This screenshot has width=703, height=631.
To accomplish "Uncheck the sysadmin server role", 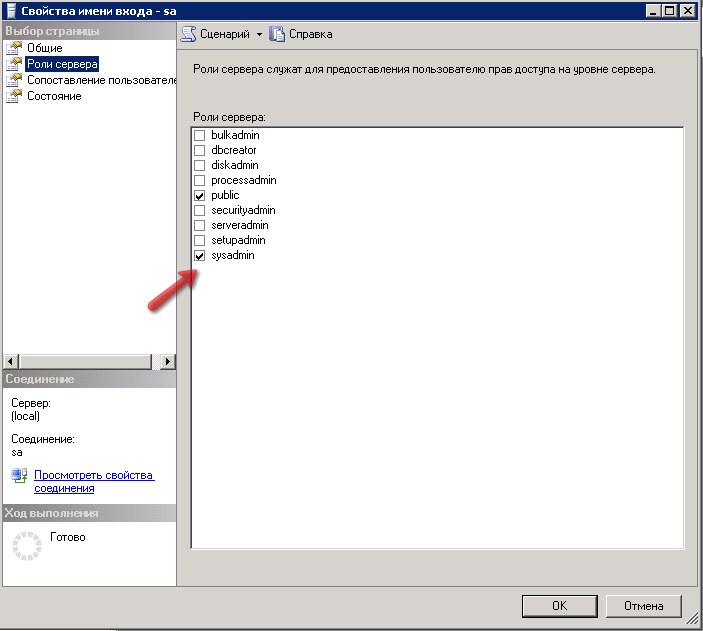I will (199, 255).
